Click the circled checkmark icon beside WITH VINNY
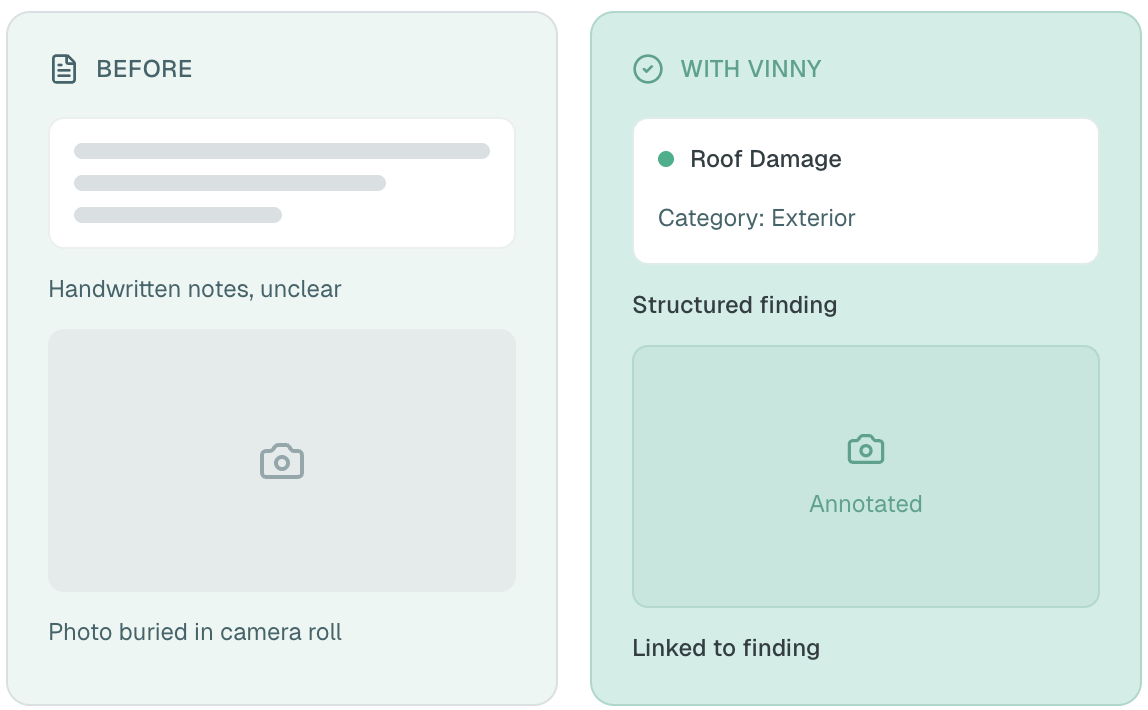 [648, 69]
